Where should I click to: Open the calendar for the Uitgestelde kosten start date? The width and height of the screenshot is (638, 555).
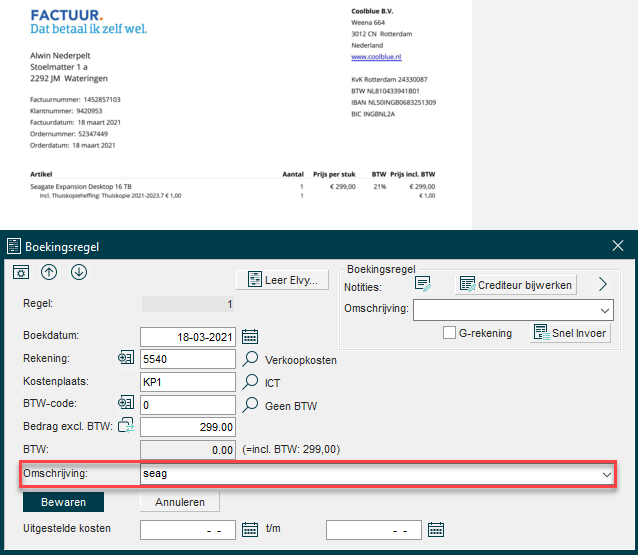[x=250, y=529]
